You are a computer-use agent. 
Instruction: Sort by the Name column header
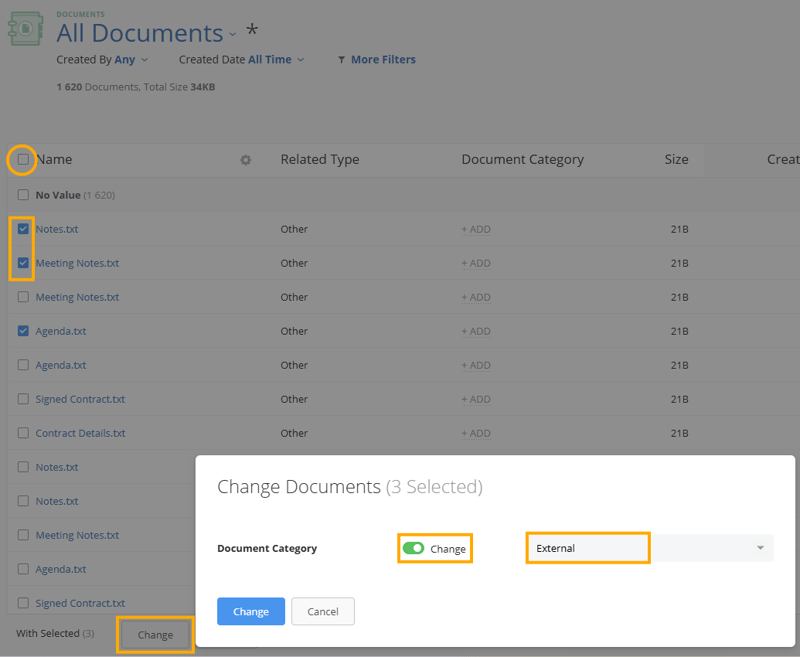point(54,160)
